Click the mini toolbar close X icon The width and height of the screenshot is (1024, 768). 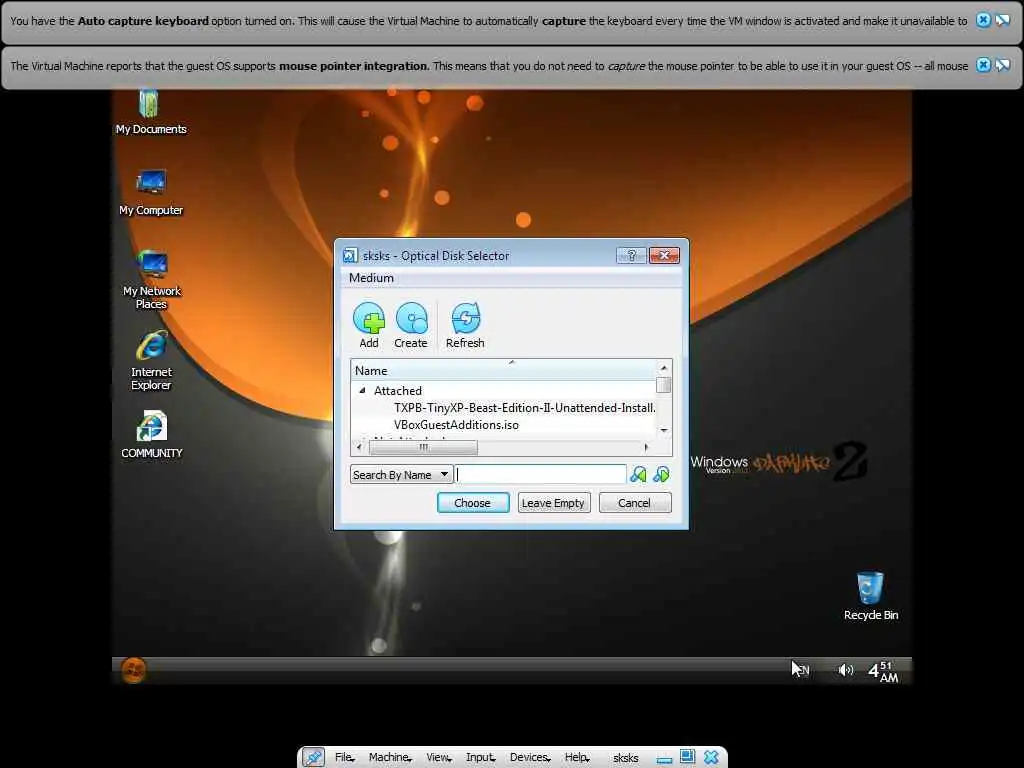point(711,758)
